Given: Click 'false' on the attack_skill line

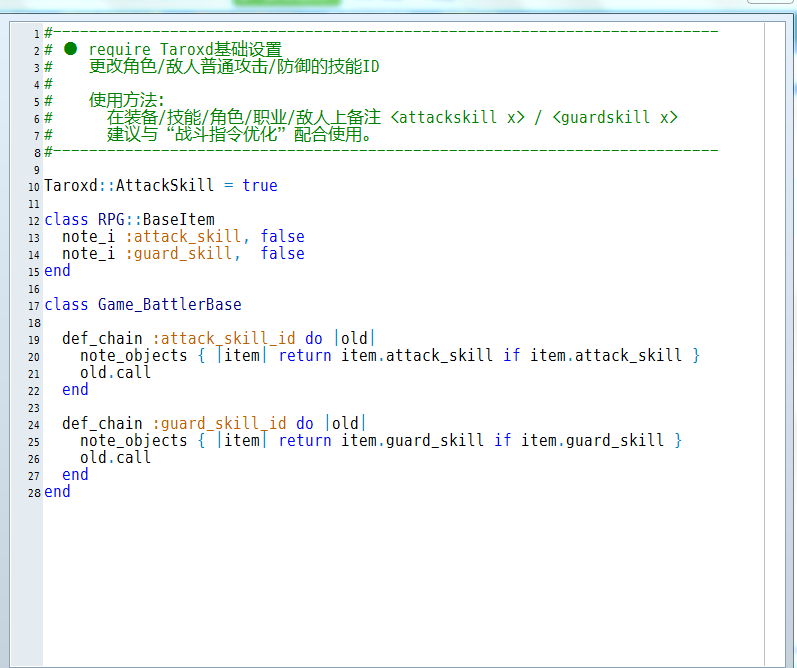Looking at the screenshot, I should 283,236.
